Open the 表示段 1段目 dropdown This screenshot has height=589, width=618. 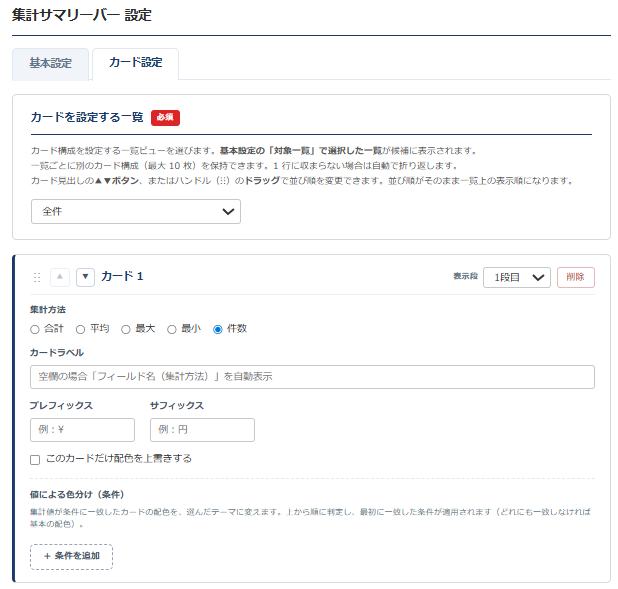pyautogui.click(x=517, y=277)
